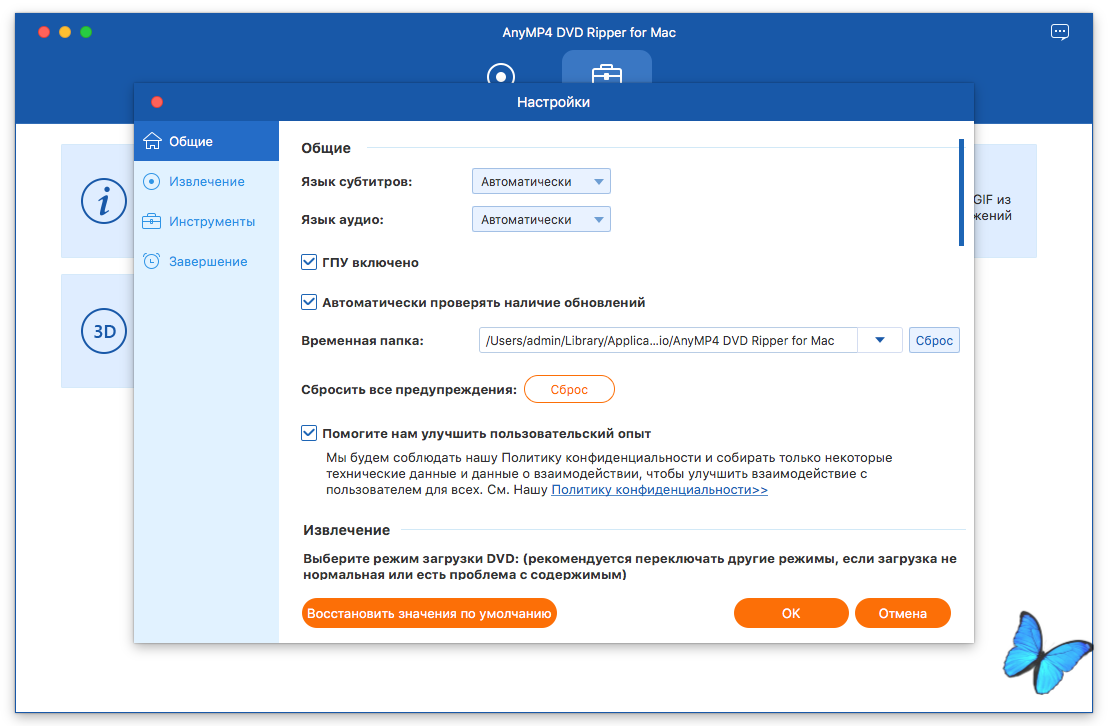Disable the ГПУ включено checkbox
1114x726 pixels.
309,262
